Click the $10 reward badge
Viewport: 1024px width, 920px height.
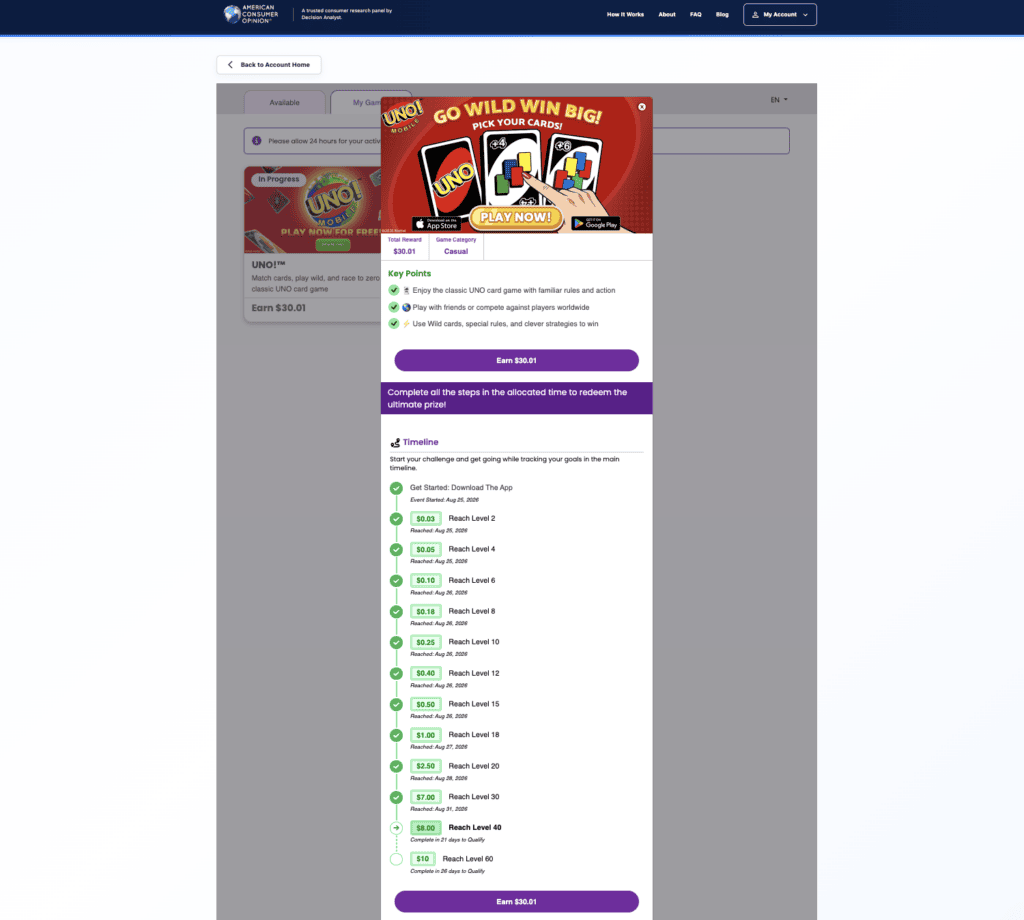[423, 859]
